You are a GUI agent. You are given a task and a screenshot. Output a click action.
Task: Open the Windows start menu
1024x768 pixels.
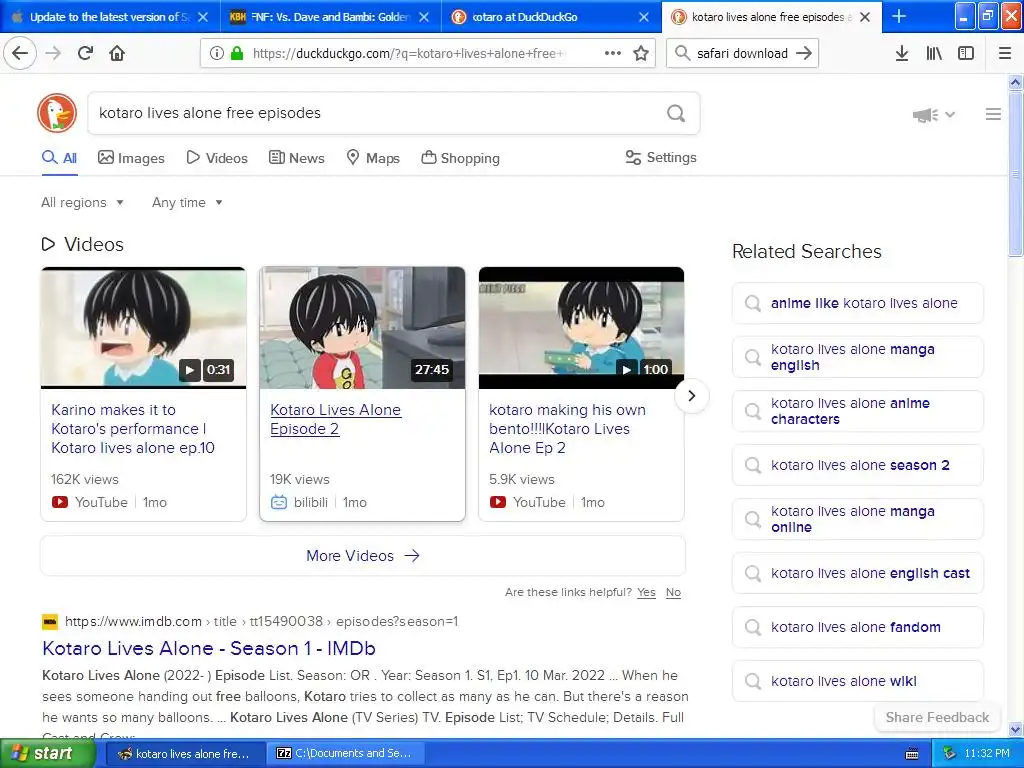tap(46, 754)
